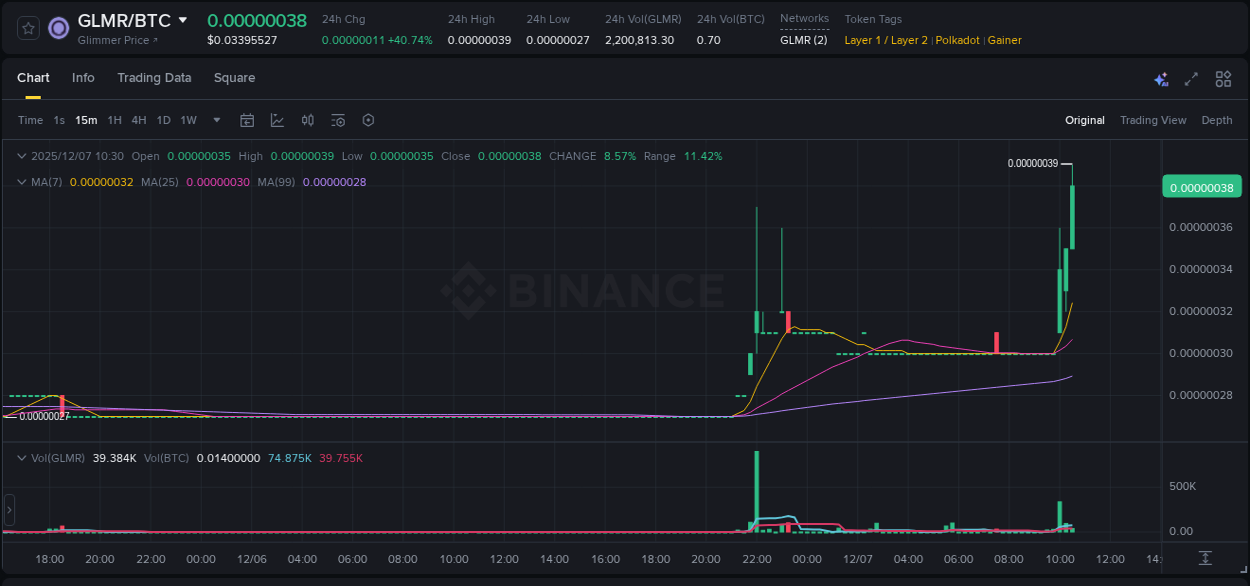Screen dimensions: 1250x586
Task: Open the Square tab
Action: point(234,78)
